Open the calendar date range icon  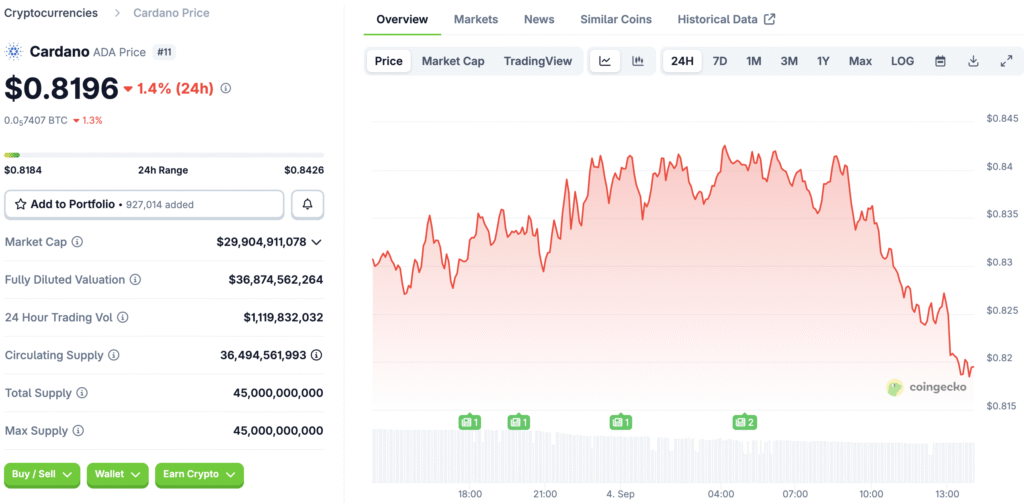coord(940,61)
